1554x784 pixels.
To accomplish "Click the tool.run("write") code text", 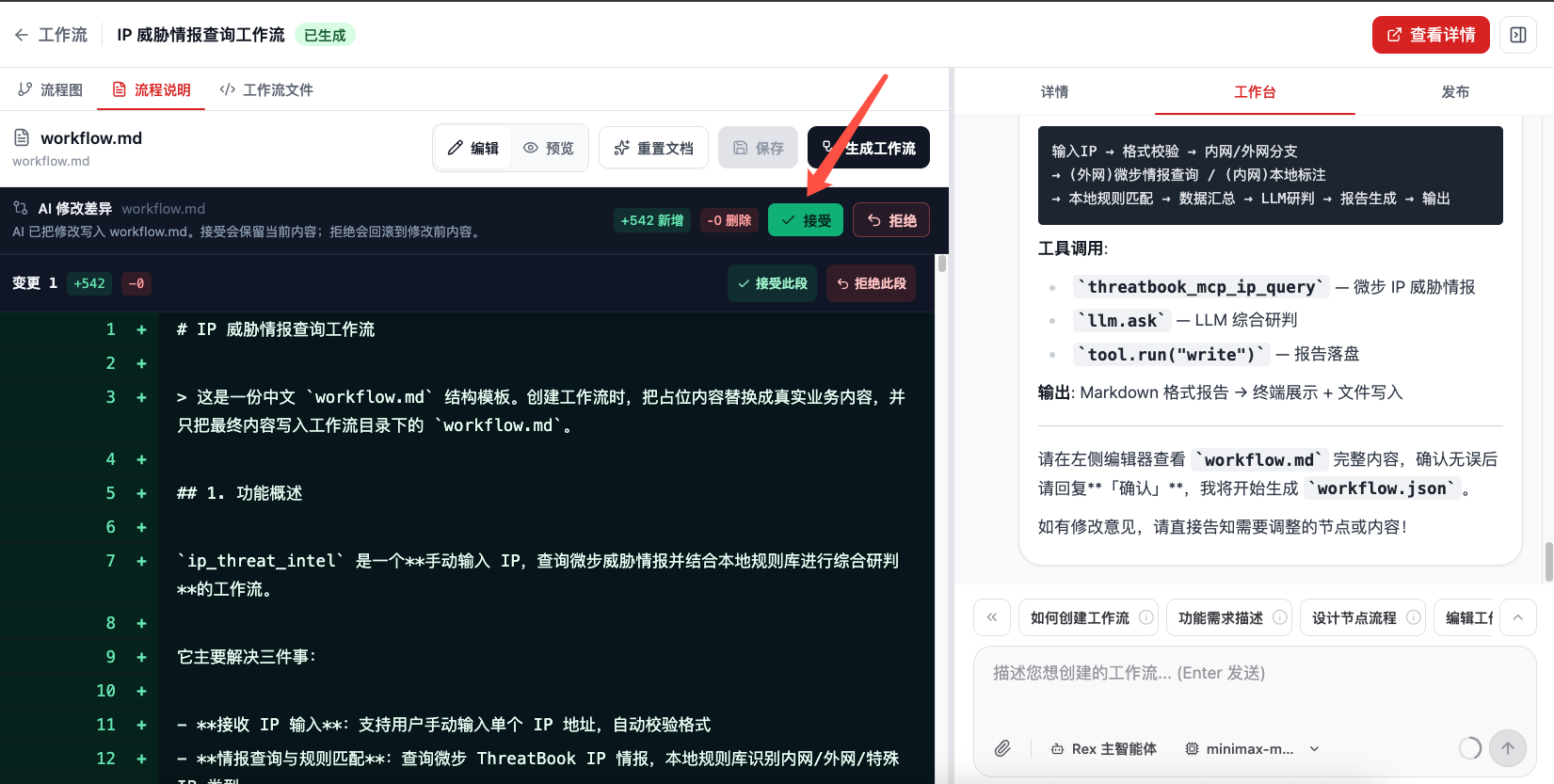I will tap(1172, 355).
